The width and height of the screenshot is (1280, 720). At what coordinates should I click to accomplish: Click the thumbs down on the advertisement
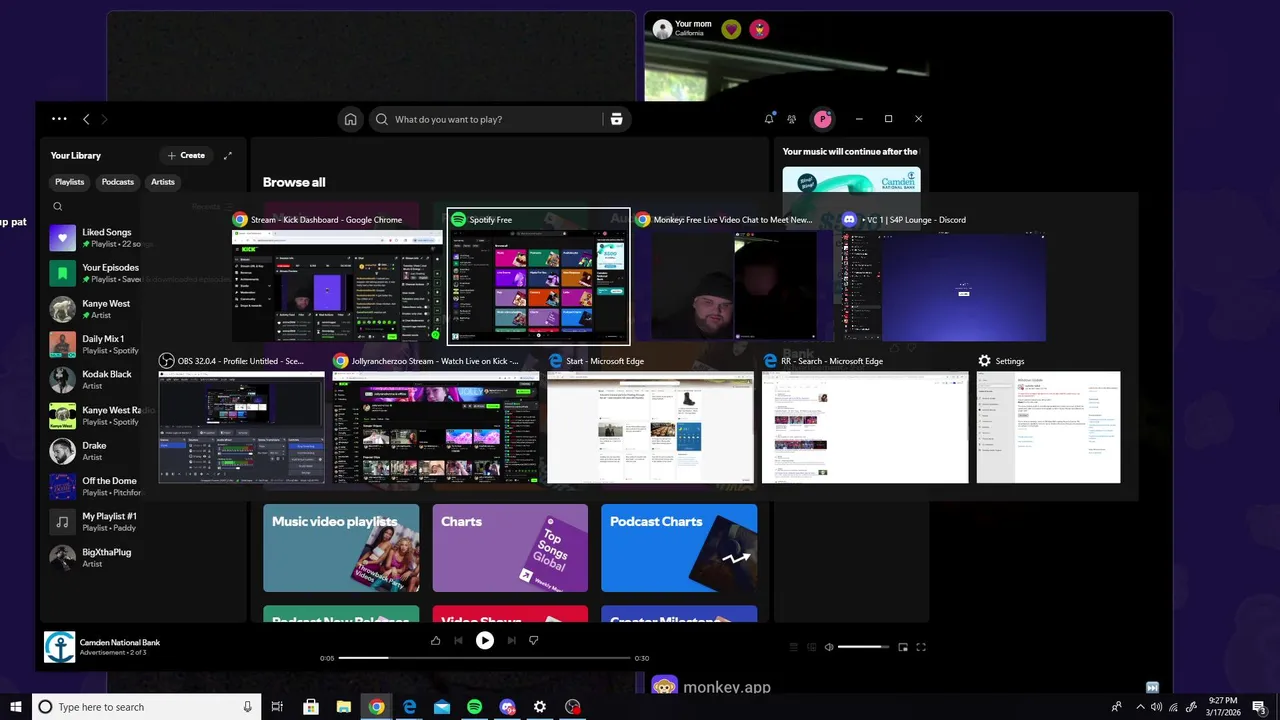[x=533, y=640]
